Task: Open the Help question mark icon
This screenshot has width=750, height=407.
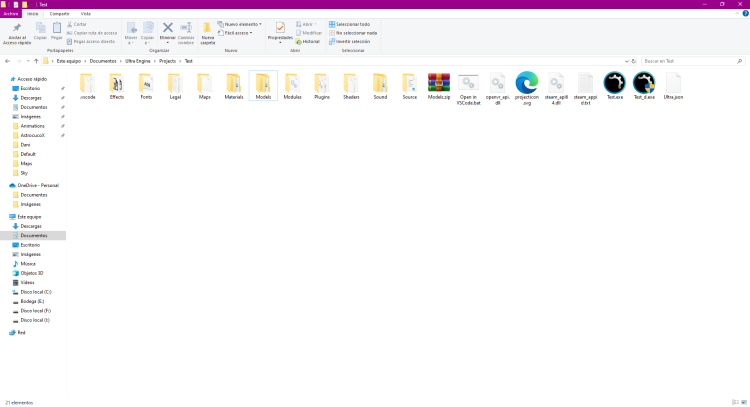Action: [x=745, y=13]
